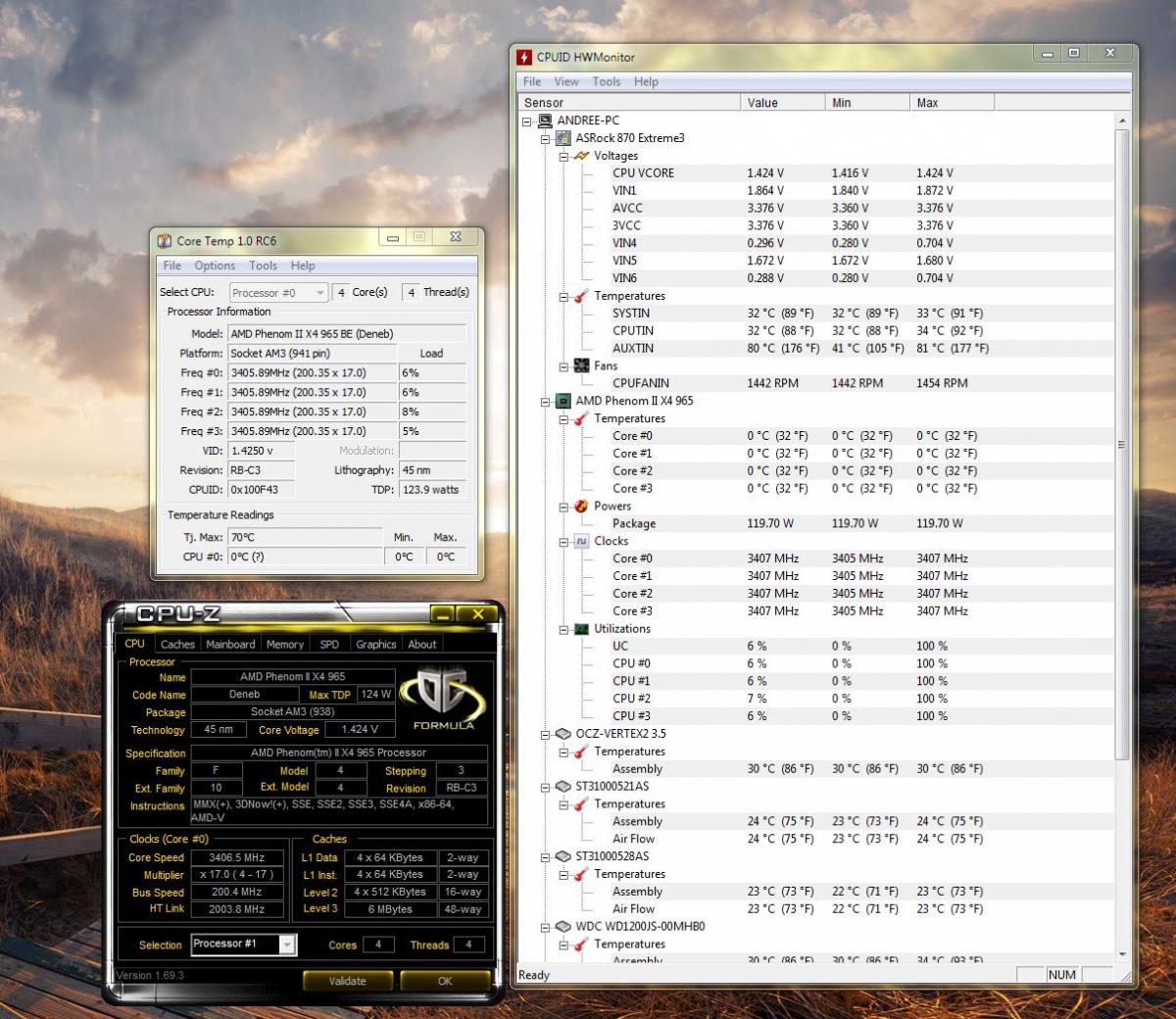Image resolution: width=1176 pixels, height=1019 pixels.
Task: Click the thermometer icon above the SYSTIN row
Action: (x=581, y=296)
